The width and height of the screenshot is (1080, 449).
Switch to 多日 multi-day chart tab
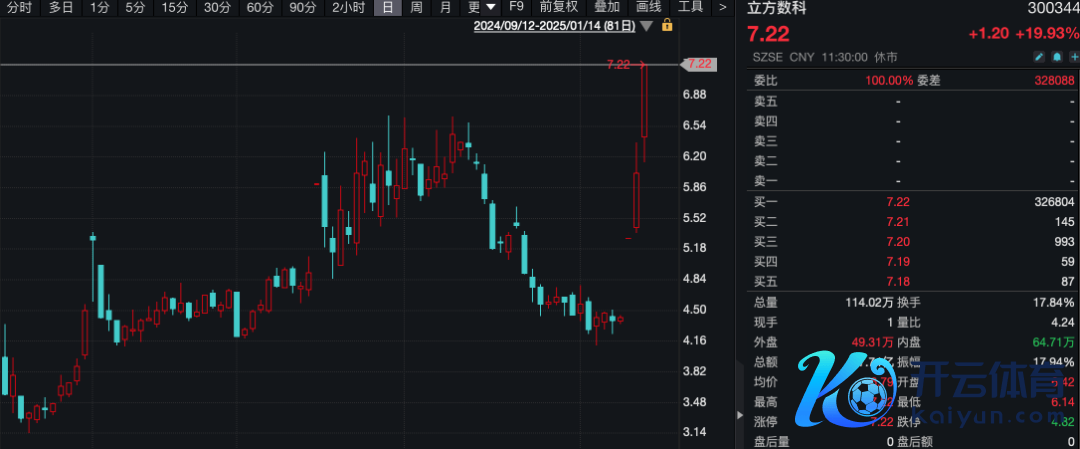click(61, 8)
